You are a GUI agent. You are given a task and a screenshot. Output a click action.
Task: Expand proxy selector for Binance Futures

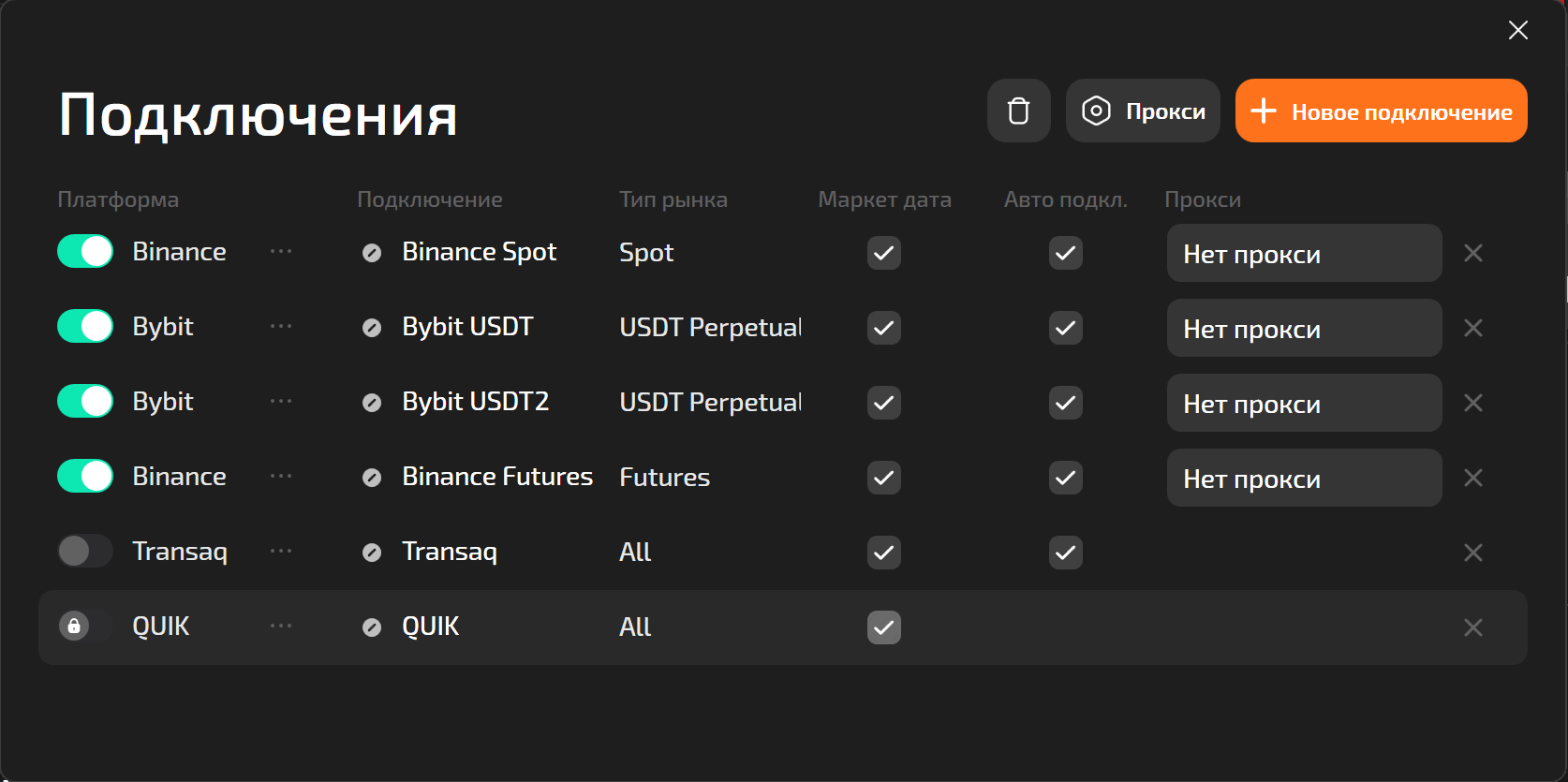click(1303, 479)
